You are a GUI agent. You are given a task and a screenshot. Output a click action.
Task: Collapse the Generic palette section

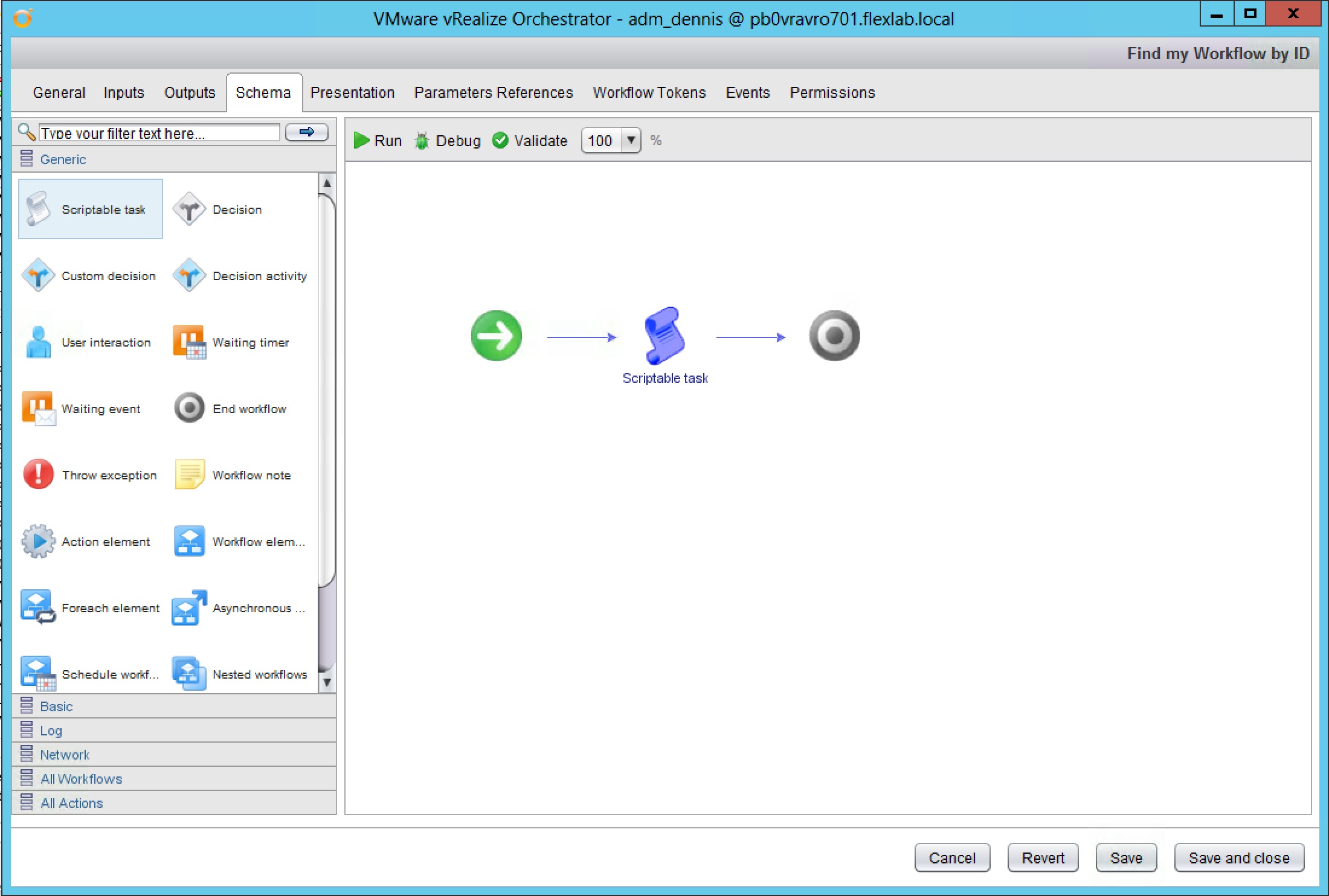174,159
